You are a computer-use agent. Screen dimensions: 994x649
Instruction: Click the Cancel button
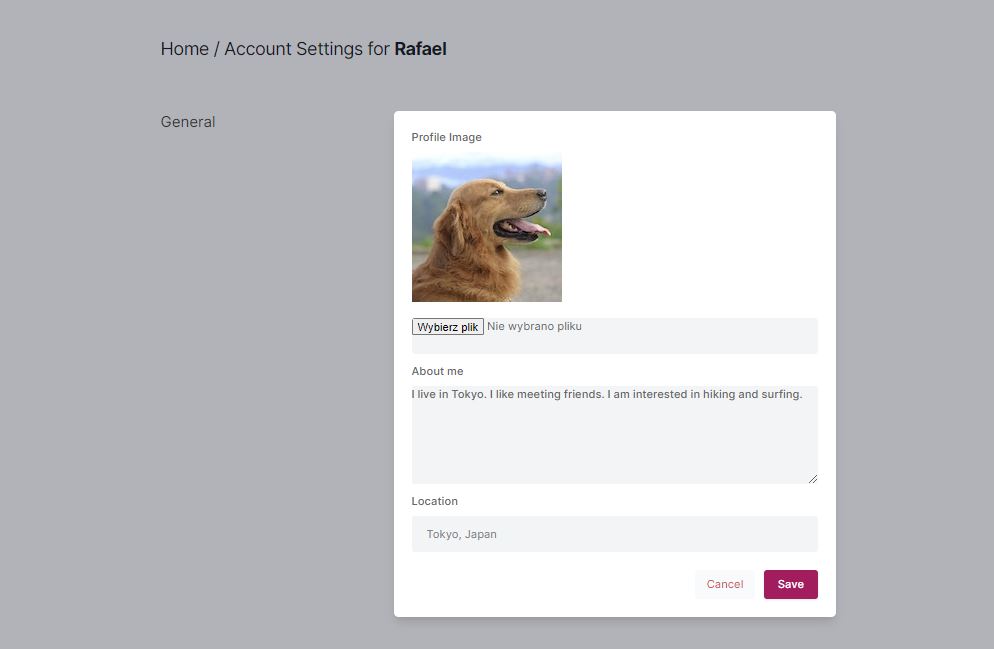pyautogui.click(x=724, y=584)
